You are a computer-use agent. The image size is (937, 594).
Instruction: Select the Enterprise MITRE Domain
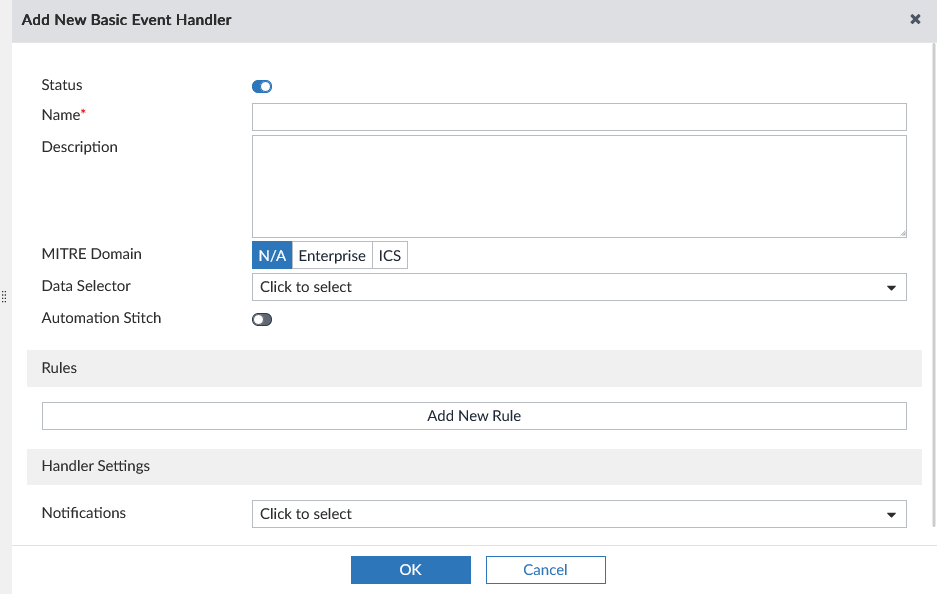tap(332, 255)
